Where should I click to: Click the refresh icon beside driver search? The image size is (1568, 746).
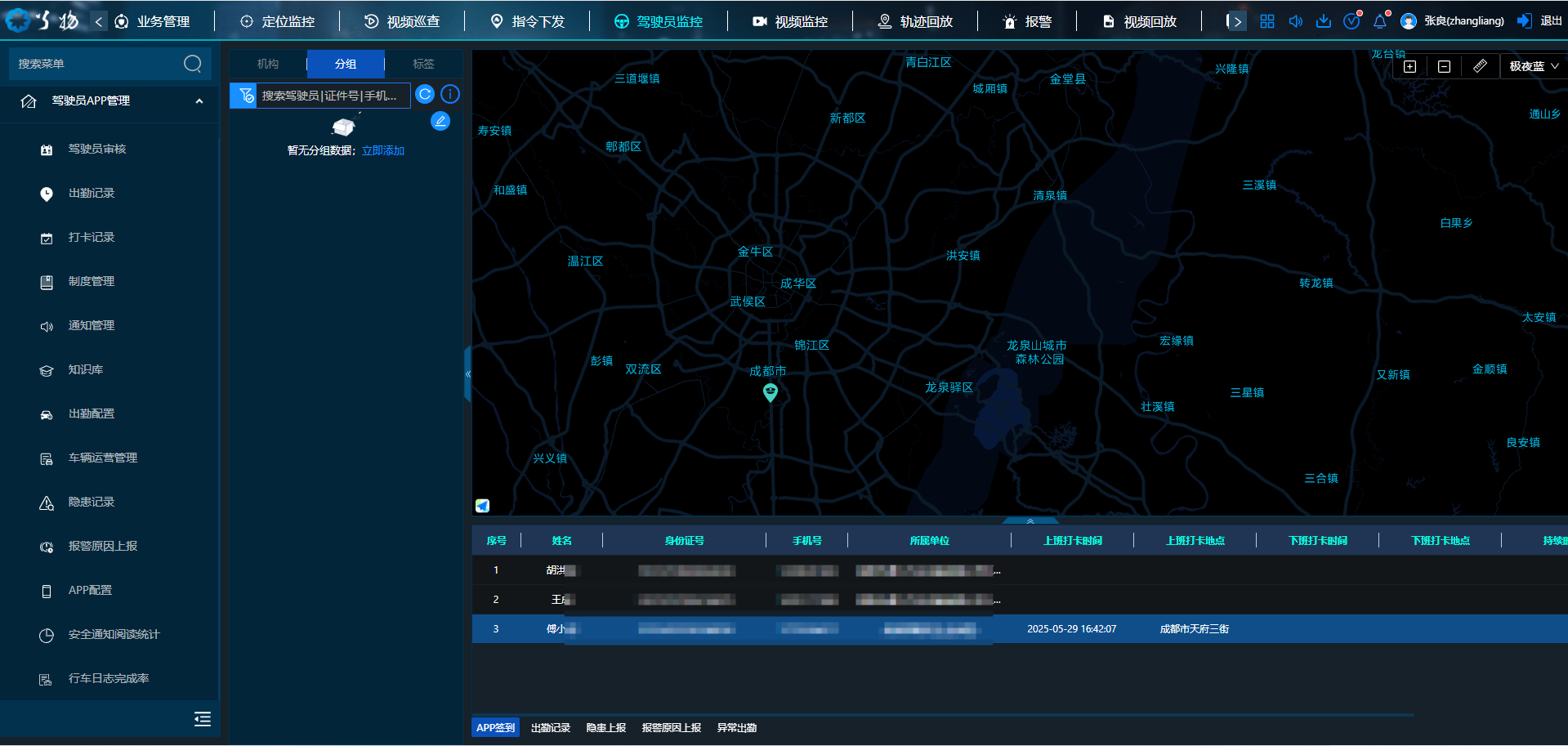click(425, 95)
